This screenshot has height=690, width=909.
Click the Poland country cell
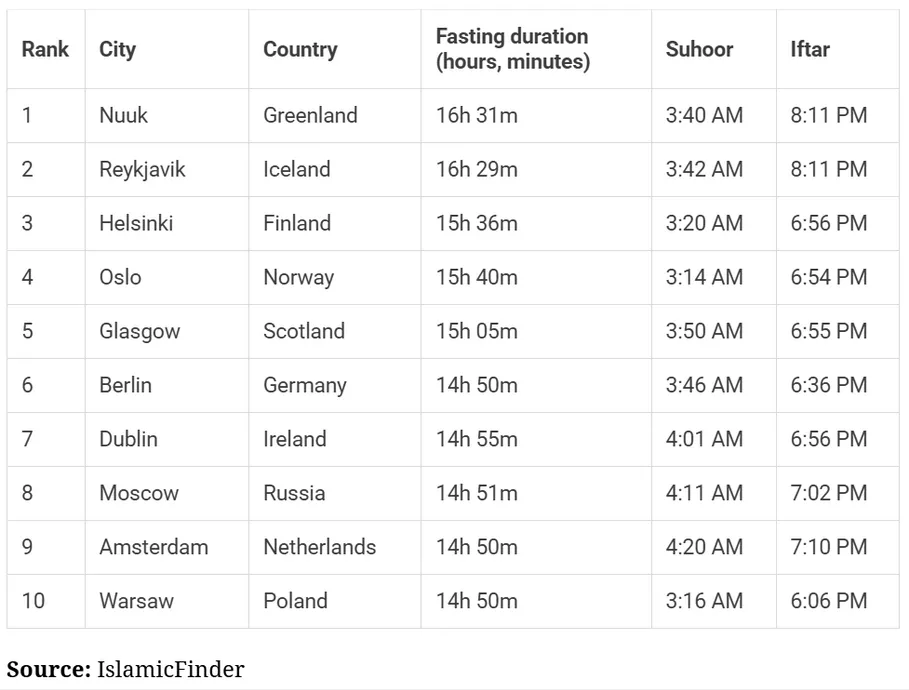pyautogui.click(x=295, y=601)
